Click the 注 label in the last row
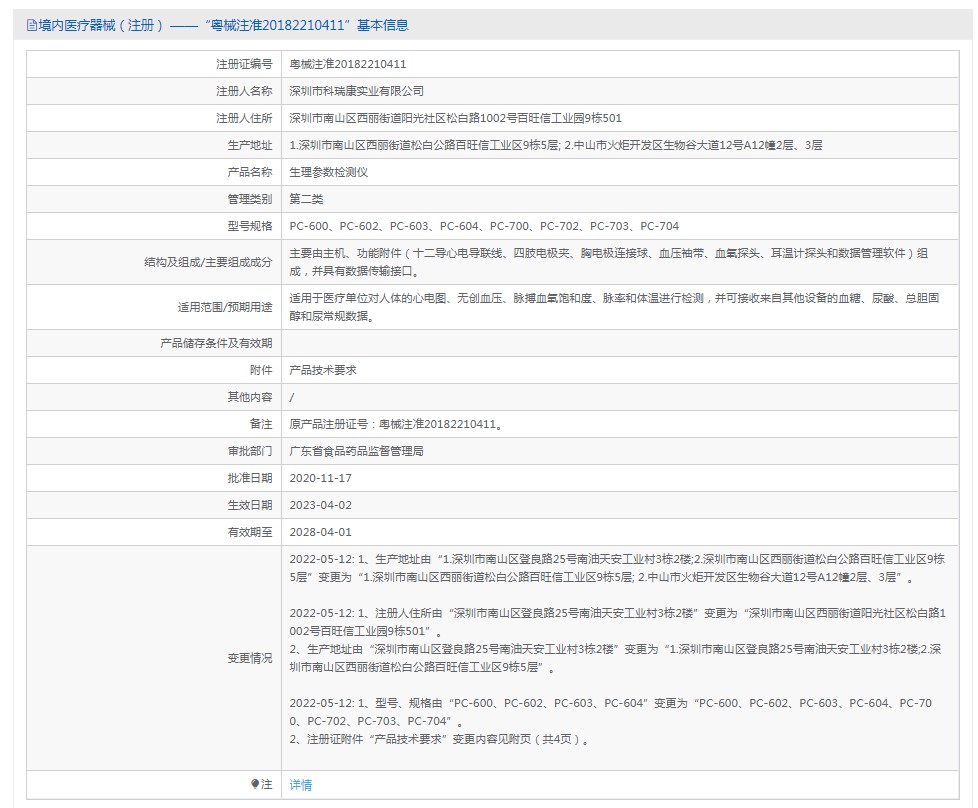This screenshot has height=808, width=978. pyautogui.click(x=266, y=784)
